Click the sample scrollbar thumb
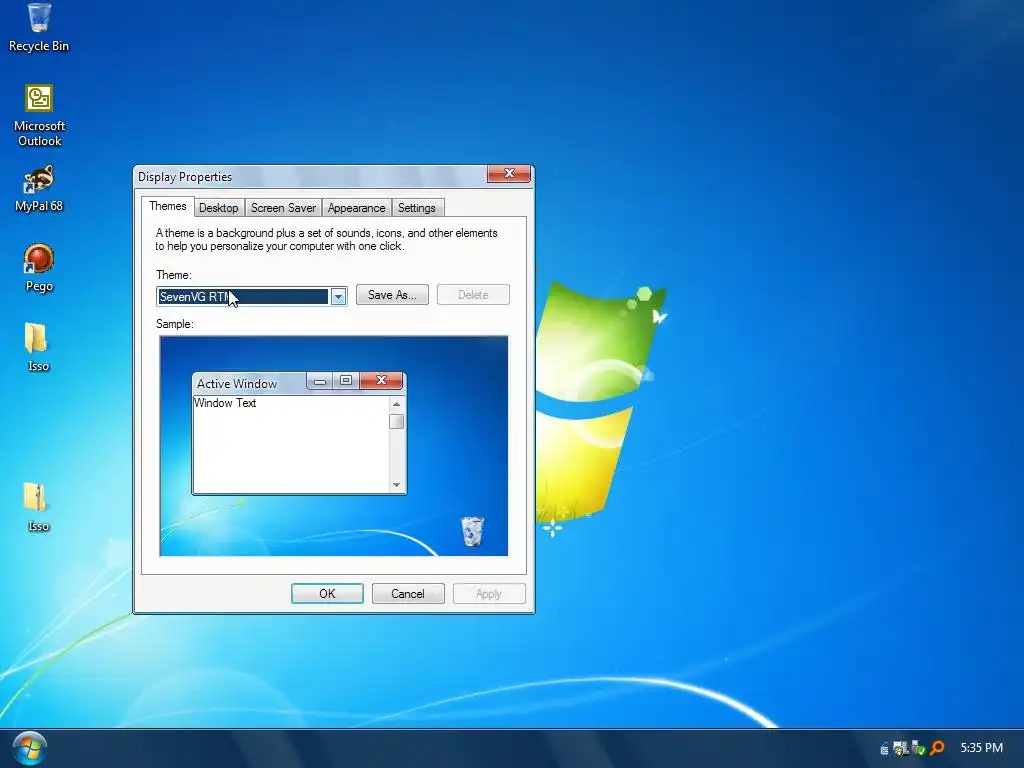The width and height of the screenshot is (1024, 768). 396,422
